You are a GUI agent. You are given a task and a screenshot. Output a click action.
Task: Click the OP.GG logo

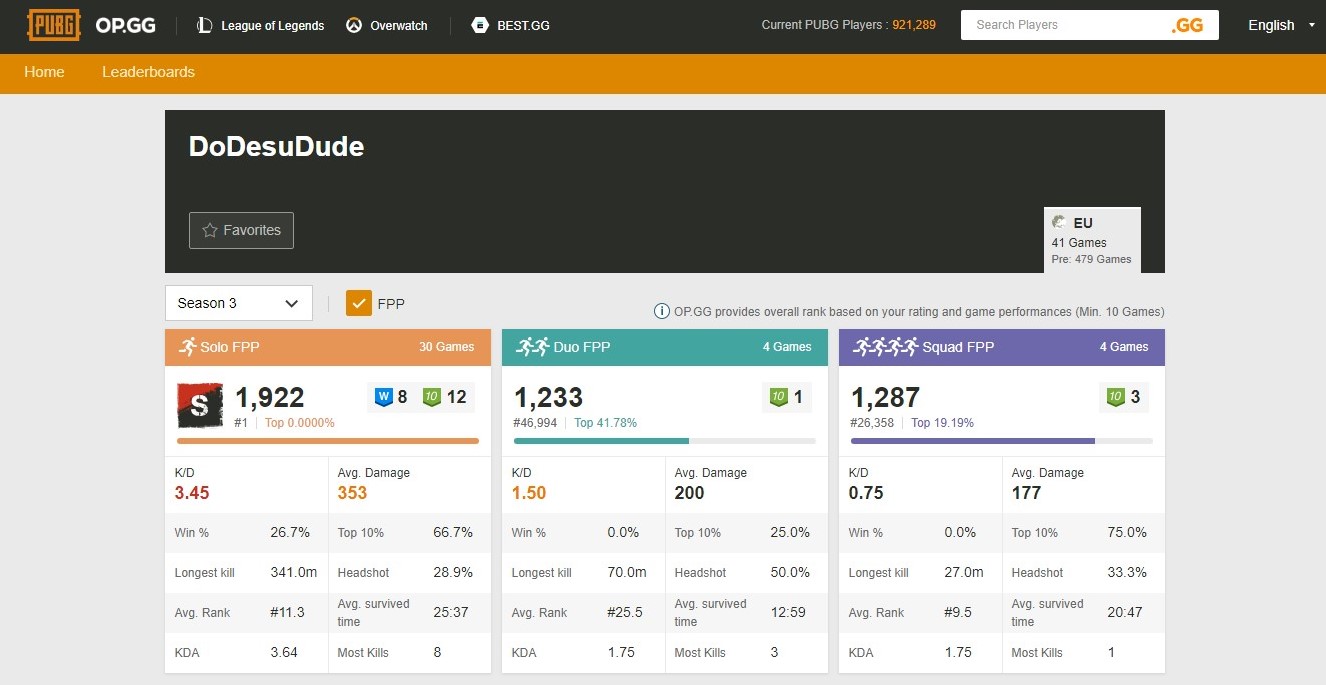pyautogui.click(x=125, y=25)
